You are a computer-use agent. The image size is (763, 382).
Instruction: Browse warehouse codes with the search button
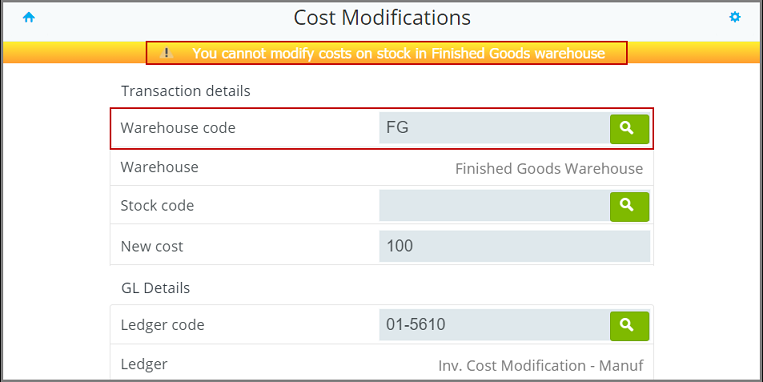(629, 129)
